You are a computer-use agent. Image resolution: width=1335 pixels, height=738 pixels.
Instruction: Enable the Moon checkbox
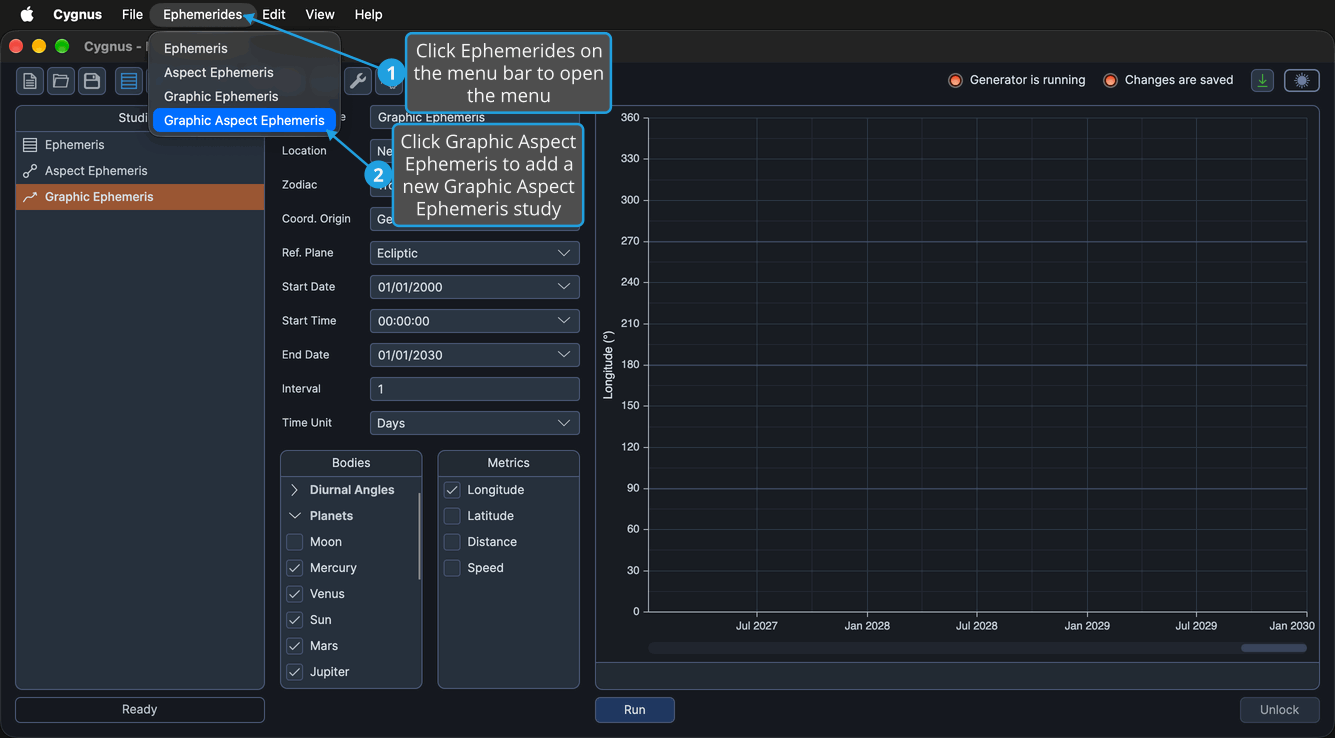tap(295, 542)
